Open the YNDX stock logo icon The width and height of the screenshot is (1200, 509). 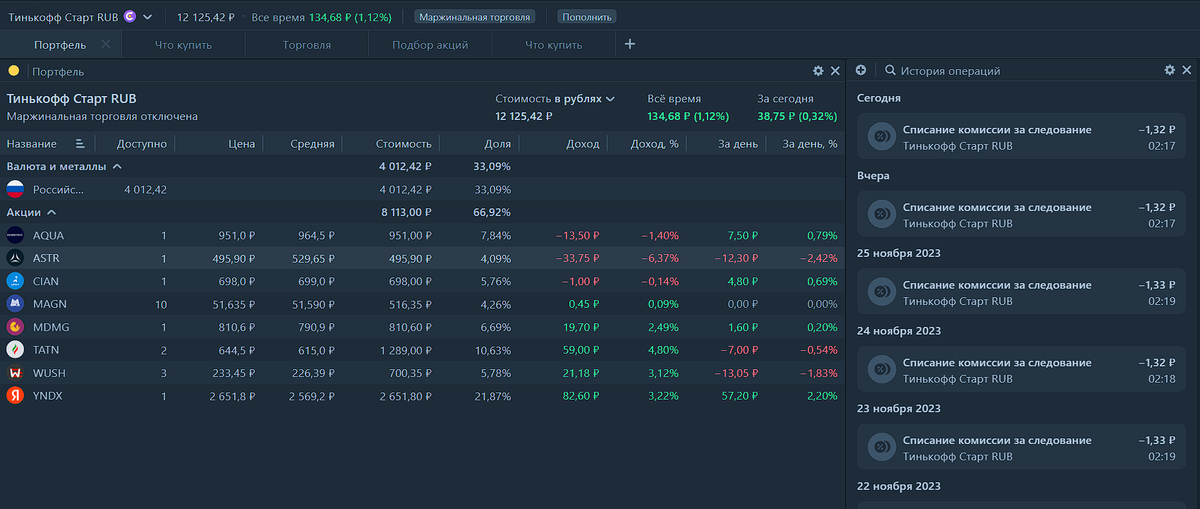click(x=15, y=396)
